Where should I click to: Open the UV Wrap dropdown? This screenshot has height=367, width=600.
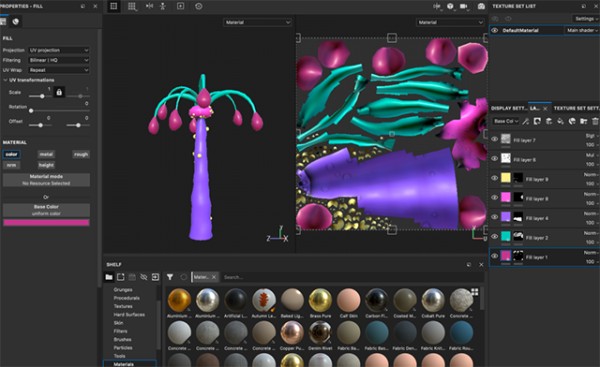click(x=59, y=70)
